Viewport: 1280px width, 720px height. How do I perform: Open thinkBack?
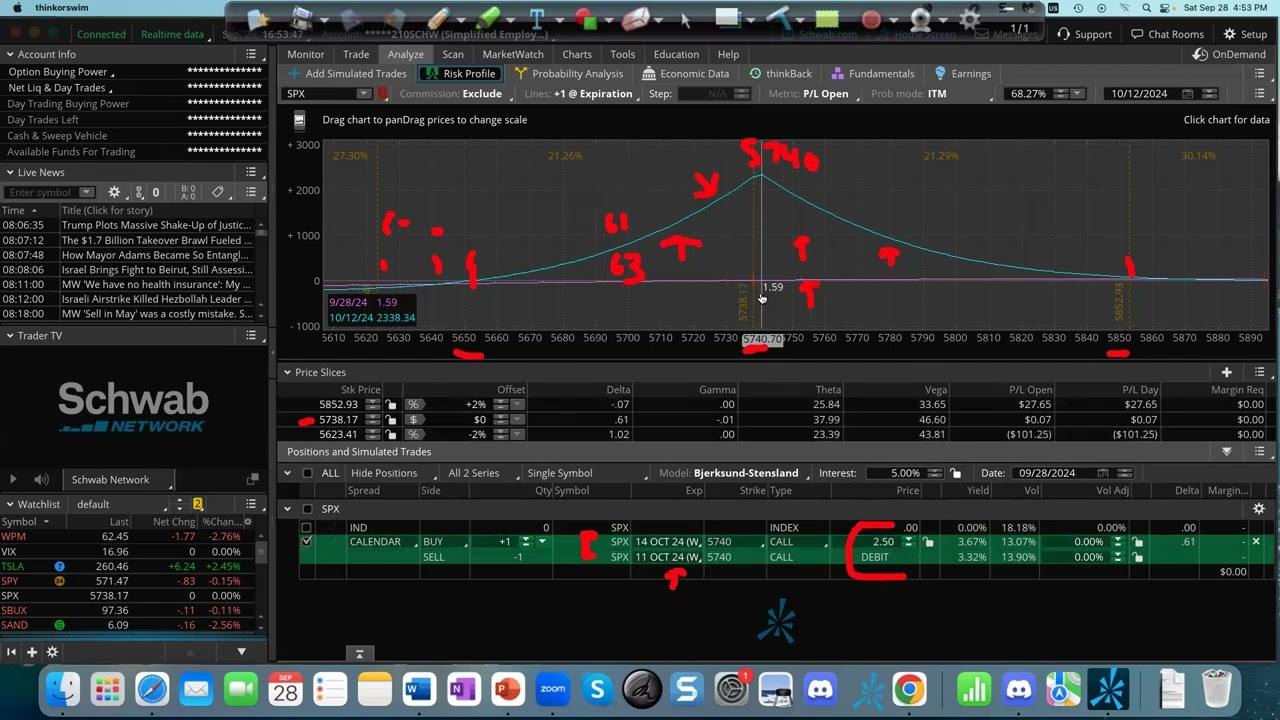(781, 74)
